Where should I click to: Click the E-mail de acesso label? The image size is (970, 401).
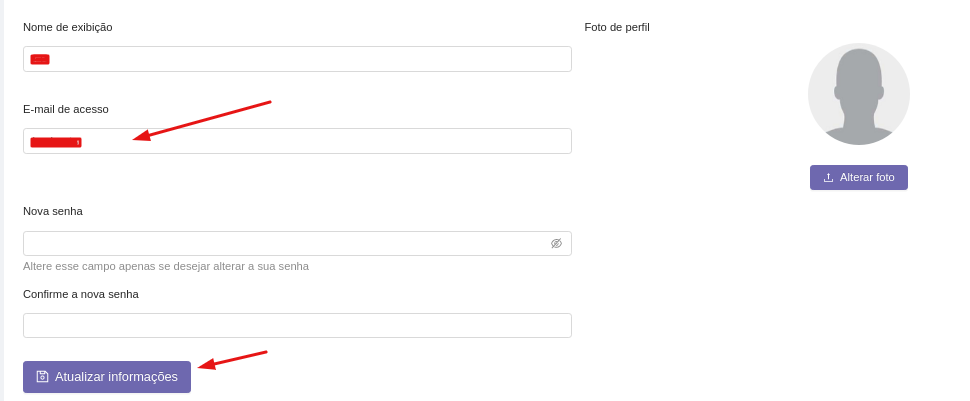point(66,109)
